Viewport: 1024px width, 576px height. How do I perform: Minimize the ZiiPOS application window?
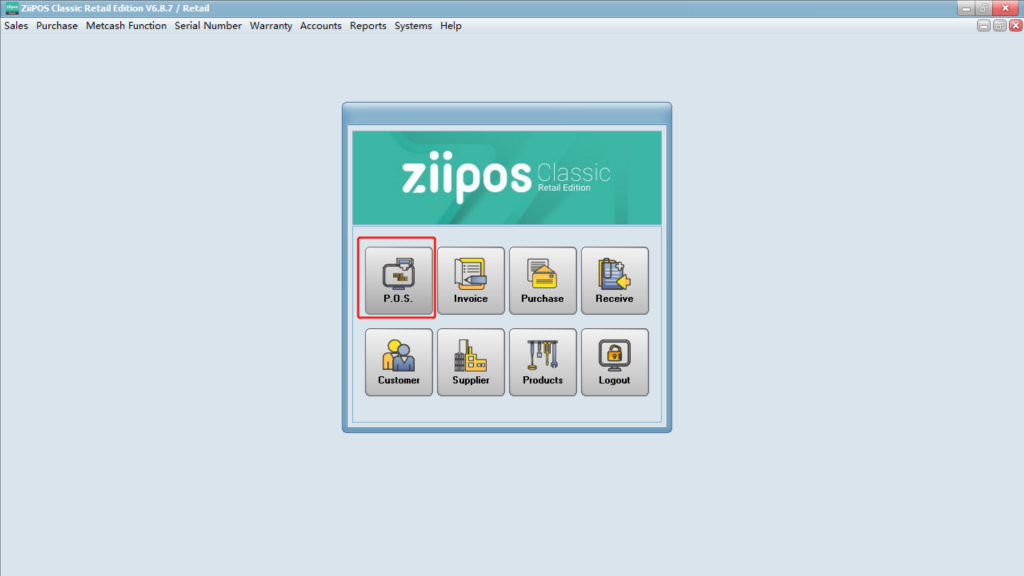965,8
